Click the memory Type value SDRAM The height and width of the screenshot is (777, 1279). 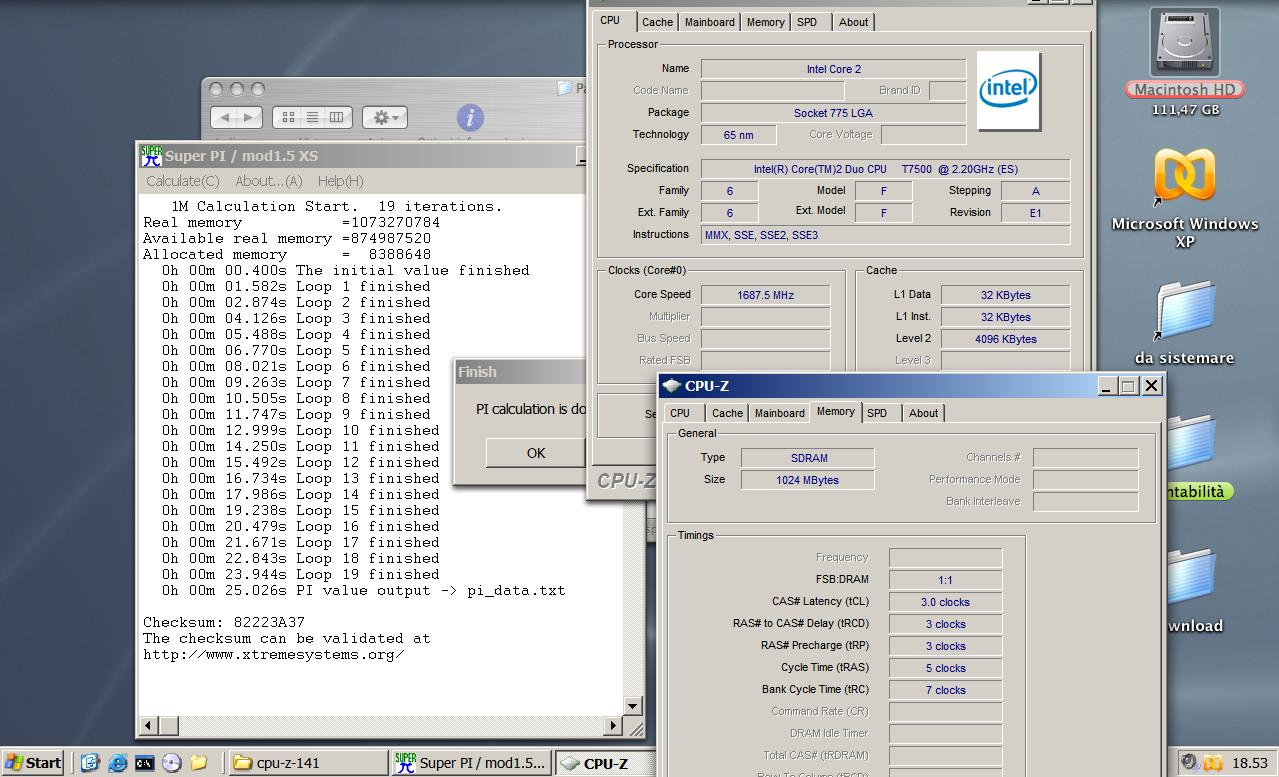(x=807, y=458)
